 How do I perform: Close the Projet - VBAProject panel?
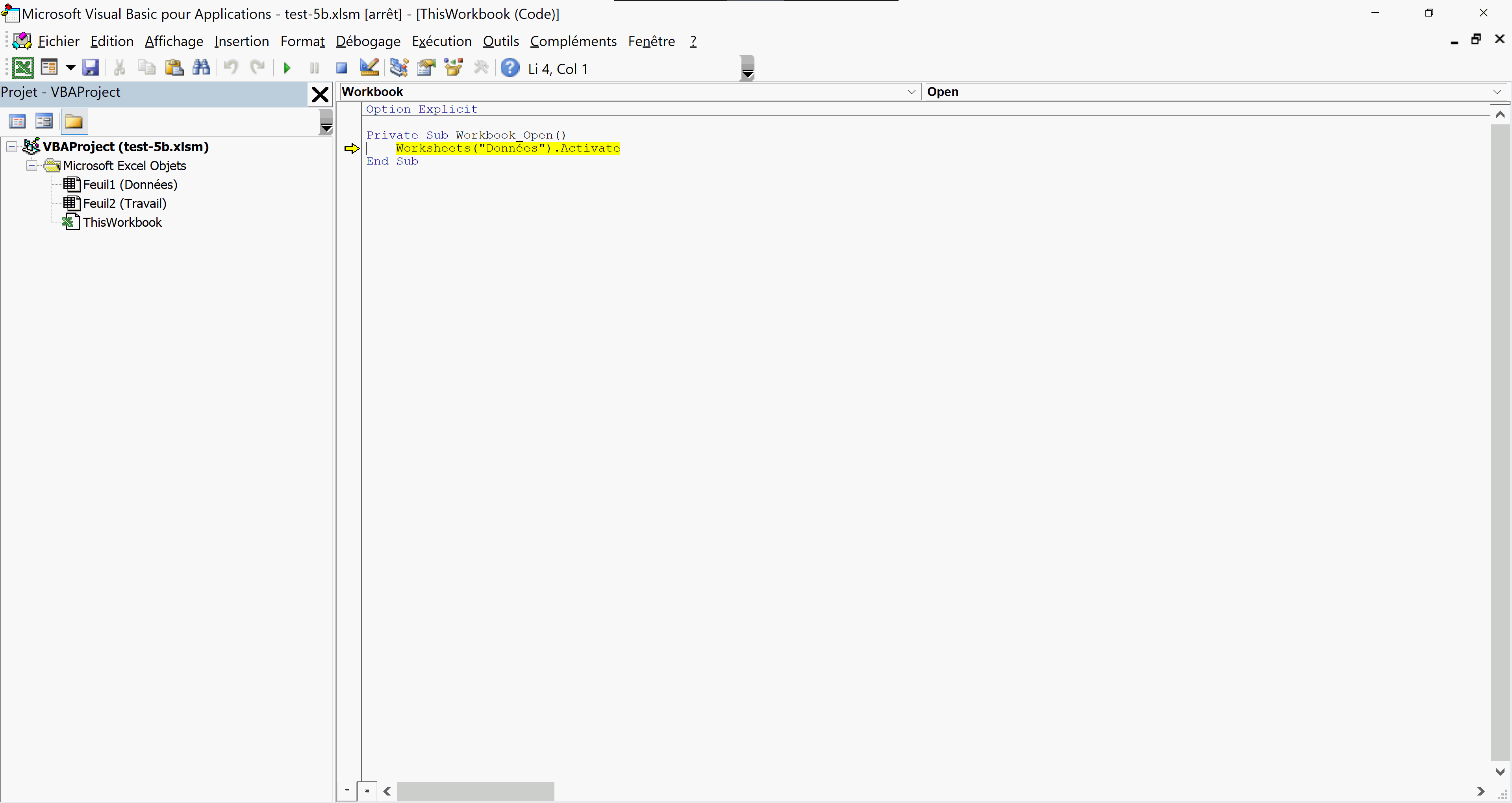click(x=320, y=94)
